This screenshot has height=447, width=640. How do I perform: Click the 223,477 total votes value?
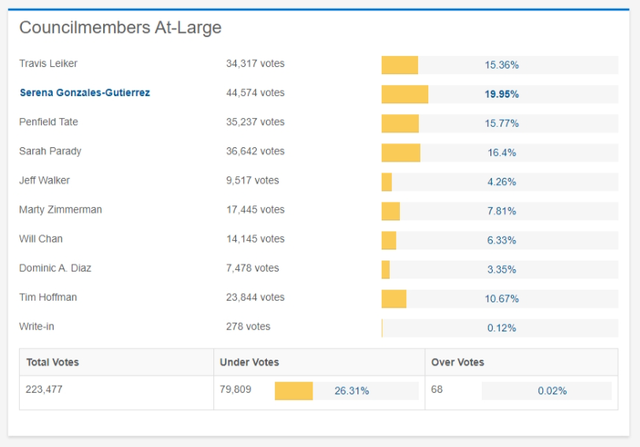tap(46, 390)
